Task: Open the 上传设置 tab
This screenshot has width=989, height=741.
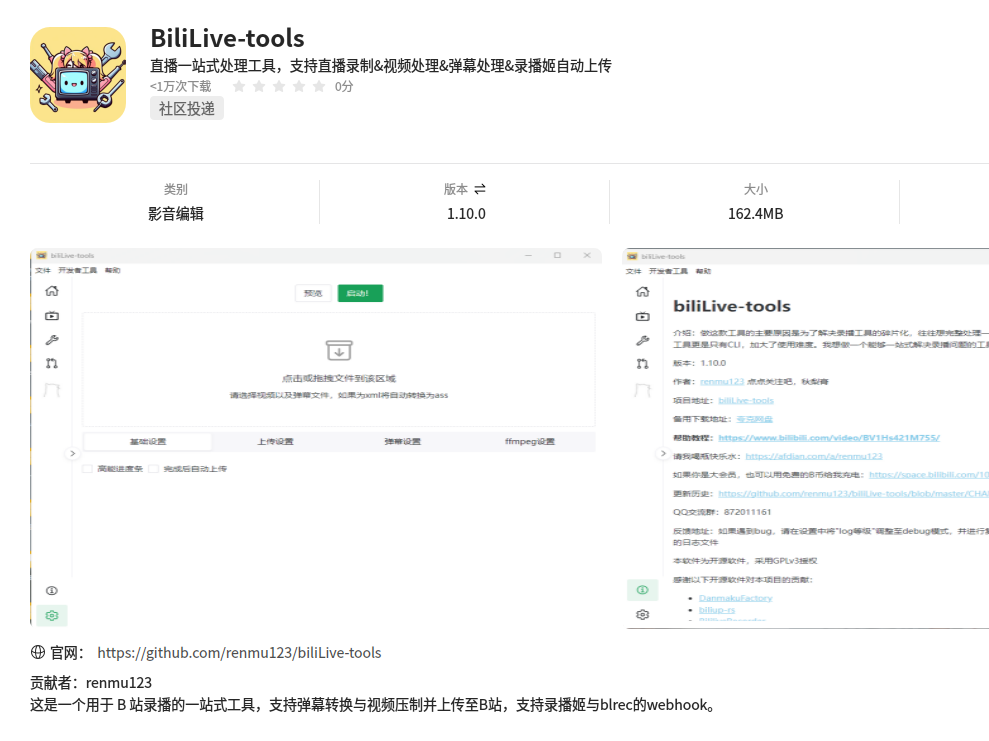Action: coord(275,441)
